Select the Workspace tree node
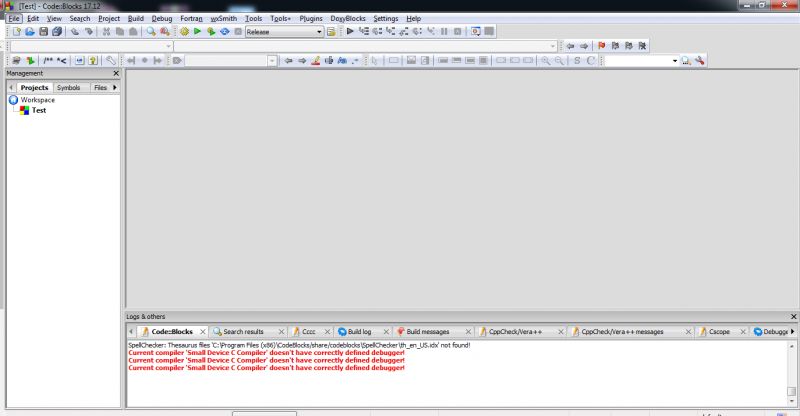This screenshot has width=800, height=416. click(37, 100)
